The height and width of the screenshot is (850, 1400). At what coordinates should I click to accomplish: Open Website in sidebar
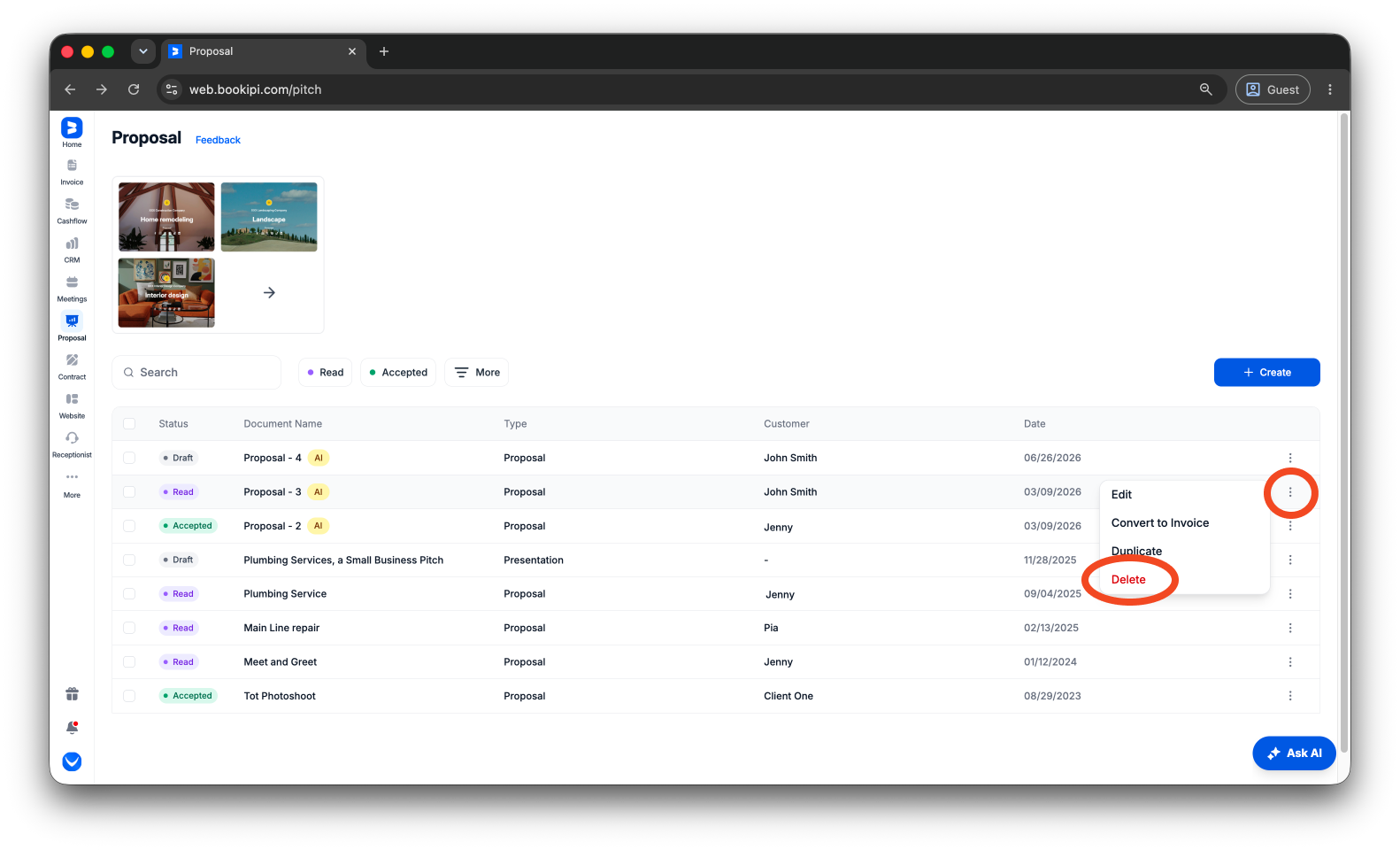tap(72, 406)
